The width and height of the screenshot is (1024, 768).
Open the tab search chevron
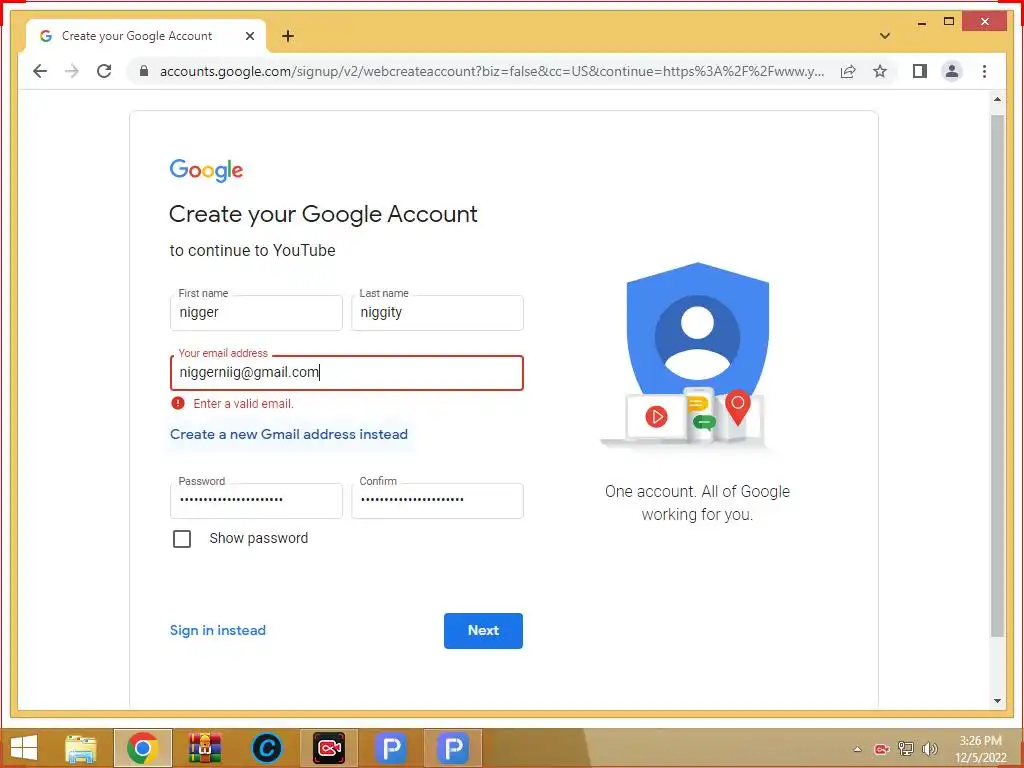pyautogui.click(x=885, y=36)
